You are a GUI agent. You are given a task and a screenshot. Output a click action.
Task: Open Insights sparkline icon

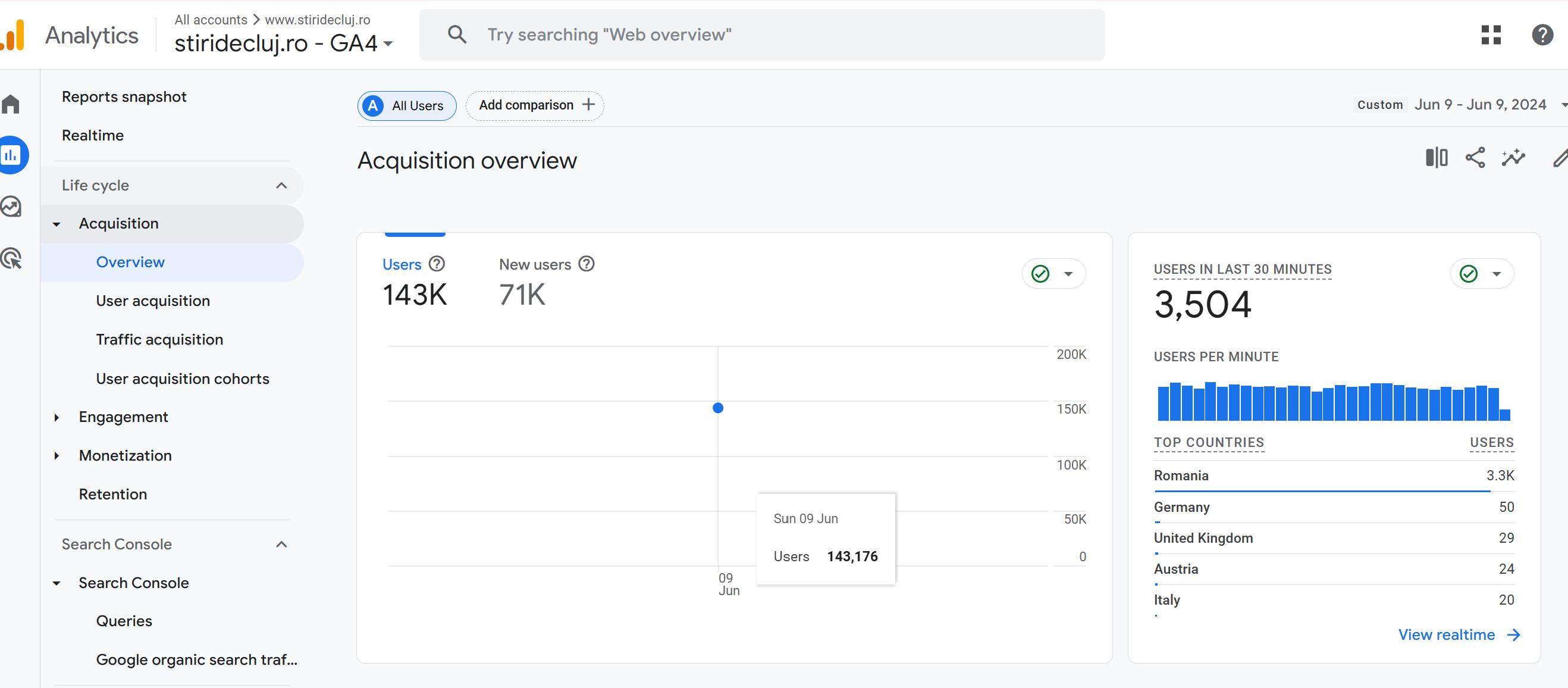click(x=1513, y=158)
